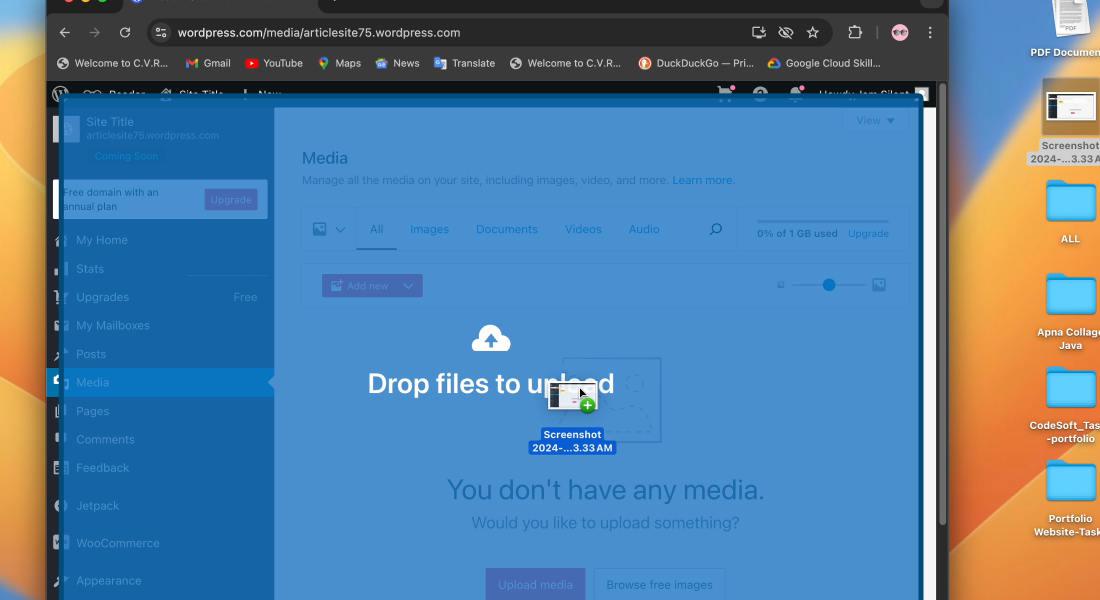Image resolution: width=1100 pixels, height=600 pixels.
Task: Click the Upgrade button in domain banner
Action: point(231,199)
